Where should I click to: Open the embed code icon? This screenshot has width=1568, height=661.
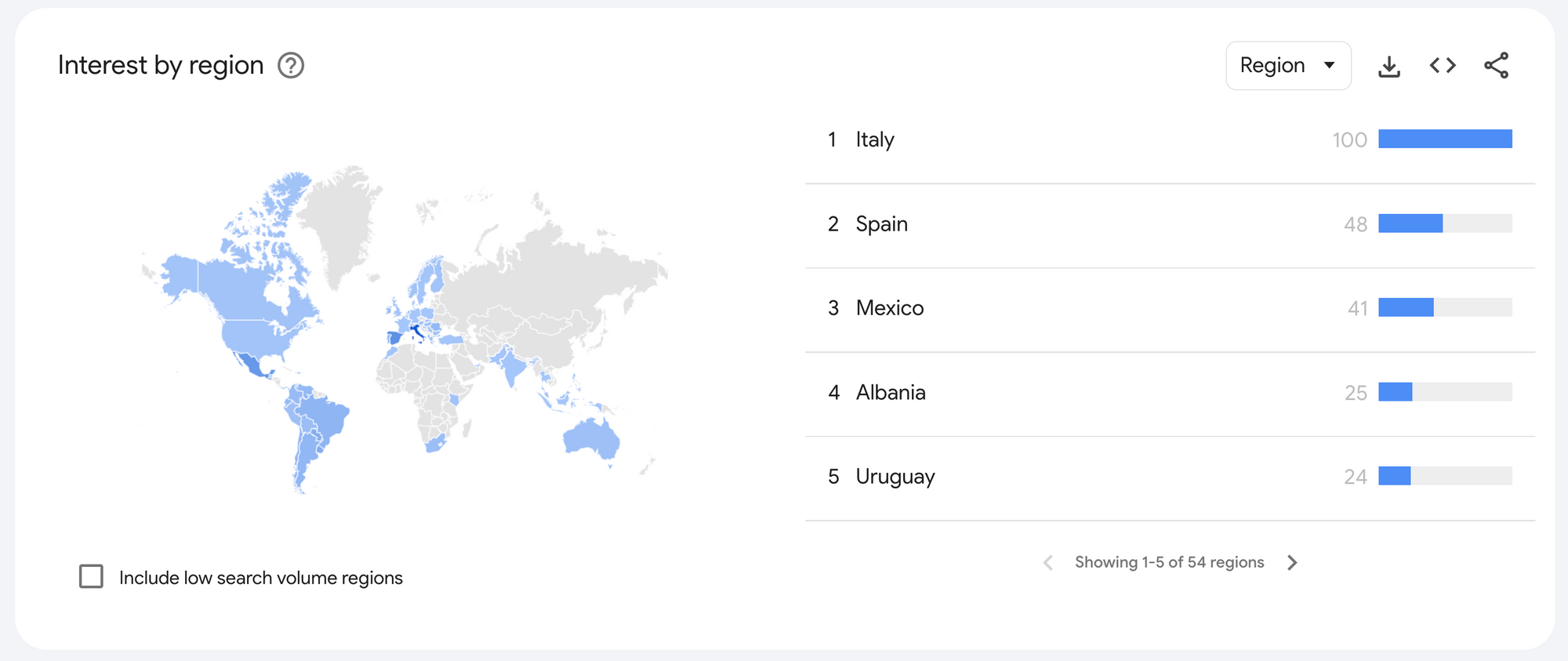tap(1443, 66)
